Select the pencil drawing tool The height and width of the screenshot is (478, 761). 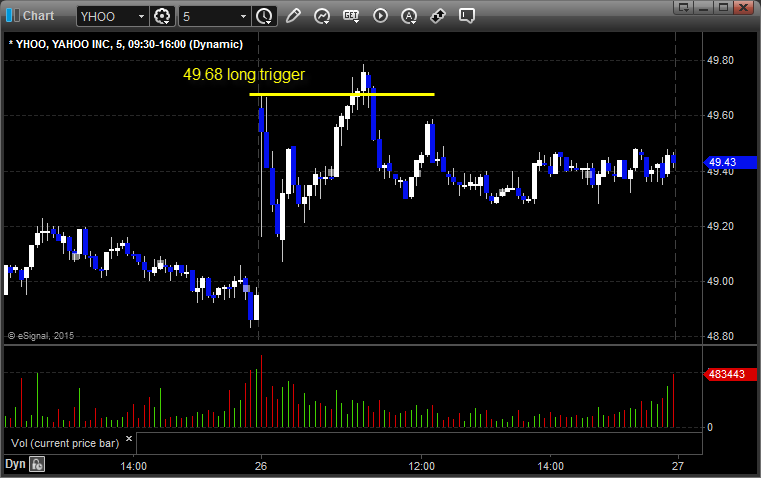point(293,16)
